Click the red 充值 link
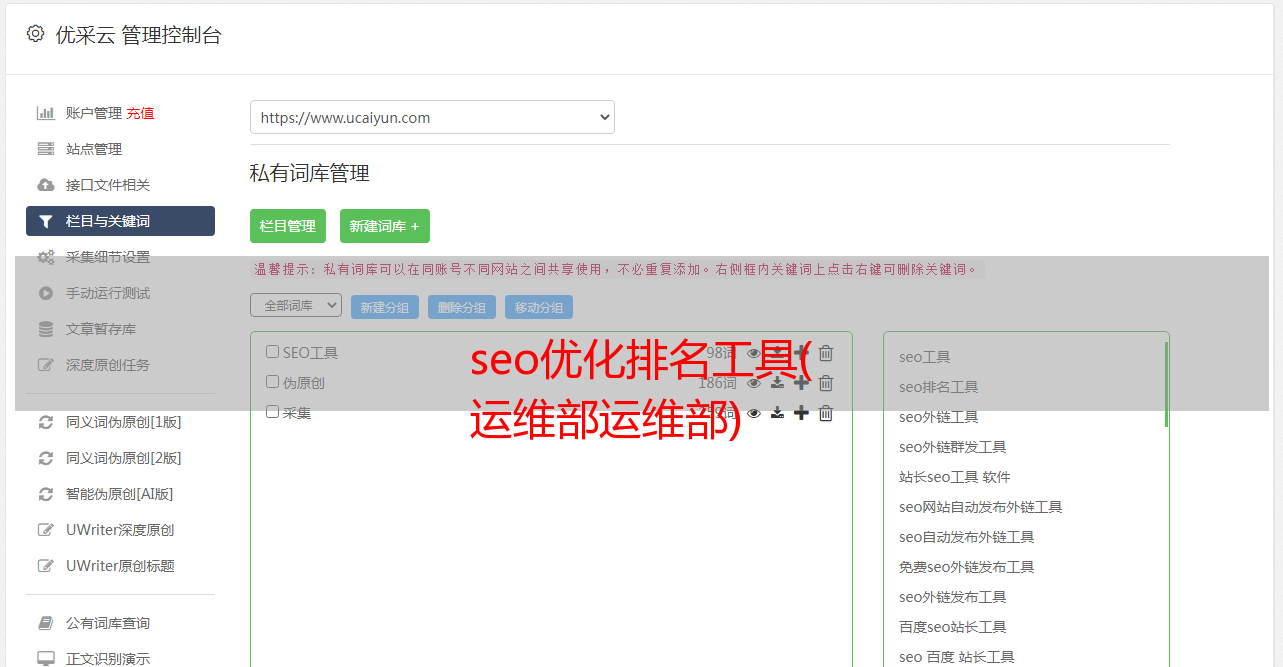Image resolution: width=1283 pixels, height=667 pixels. (140, 113)
